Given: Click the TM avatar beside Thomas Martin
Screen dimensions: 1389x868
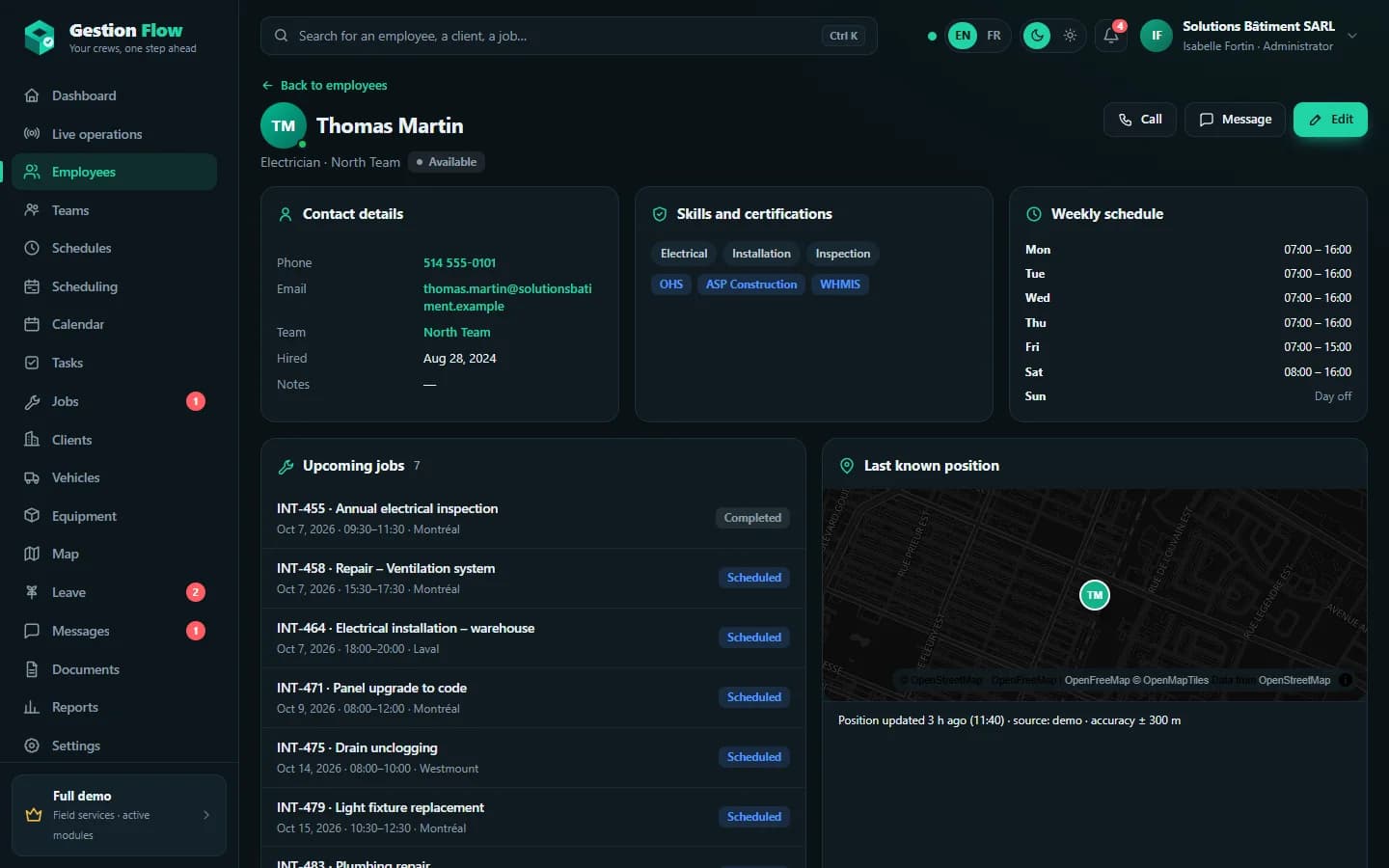Looking at the screenshot, I should point(284,125).
